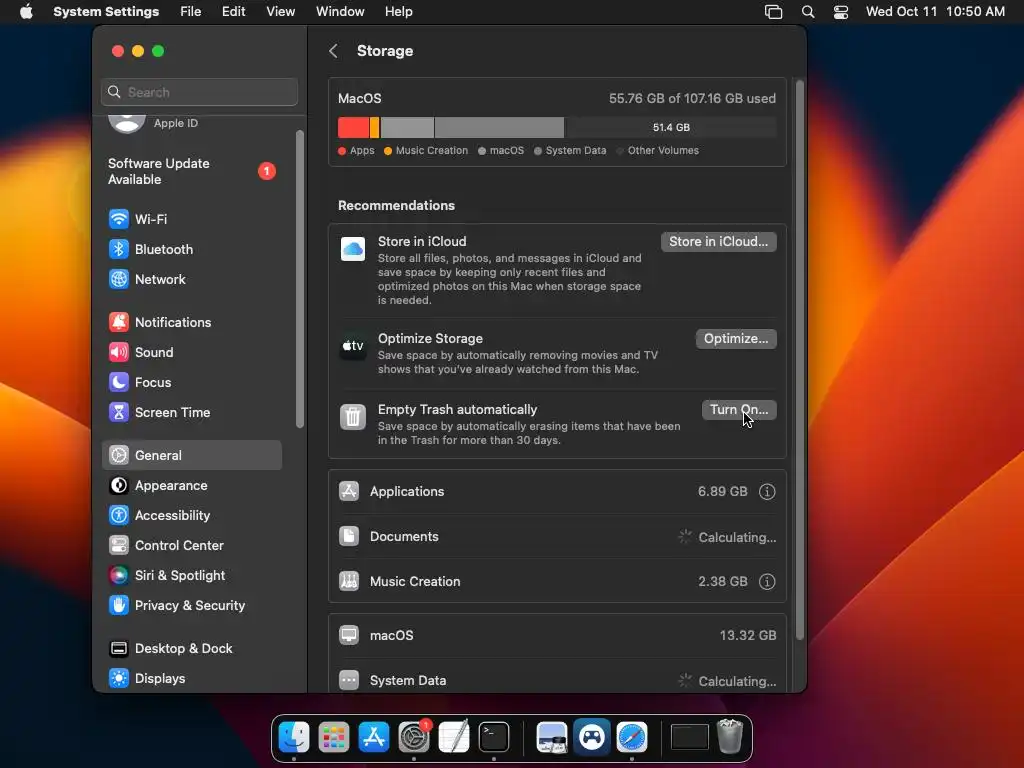Select the macOS 13.32 GB row

(557, 635)
